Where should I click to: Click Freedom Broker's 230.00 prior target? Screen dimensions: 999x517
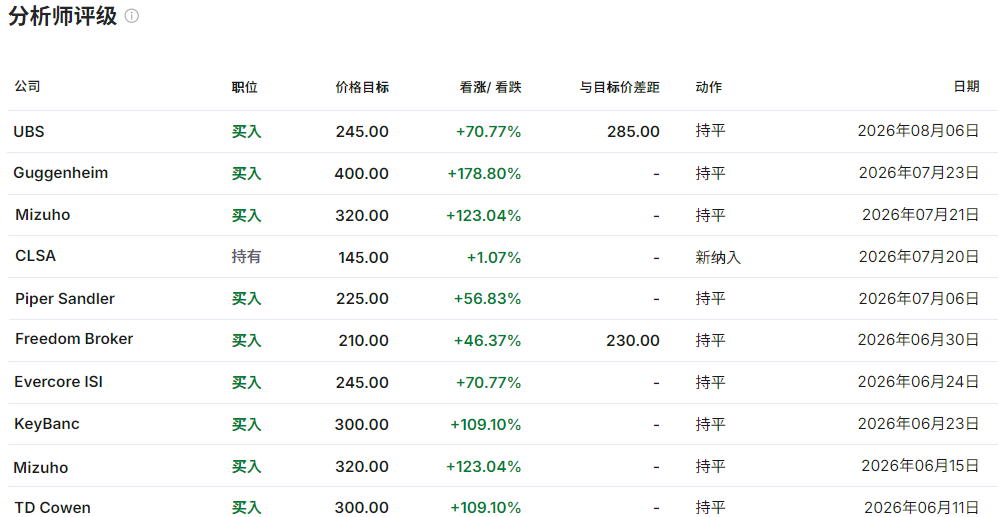click(x=633, y=340)
